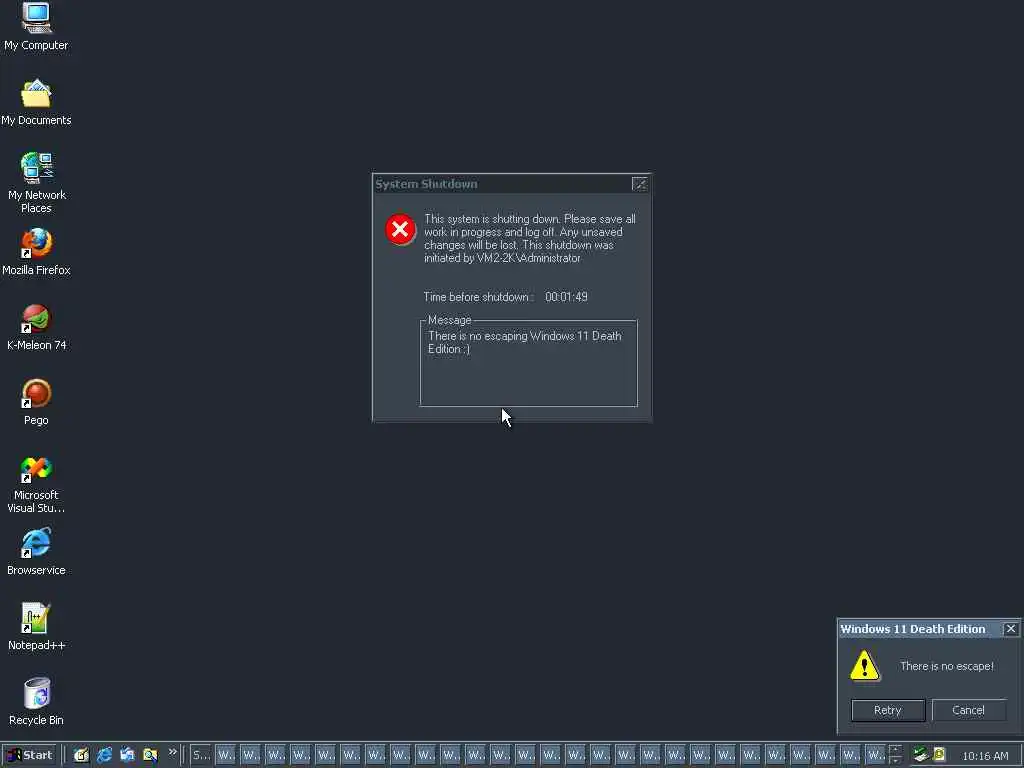The height and width of the screenshot is (768, 1024).
Task: Click the 'There is no escape!' text
Action: [x=946, y=666]
